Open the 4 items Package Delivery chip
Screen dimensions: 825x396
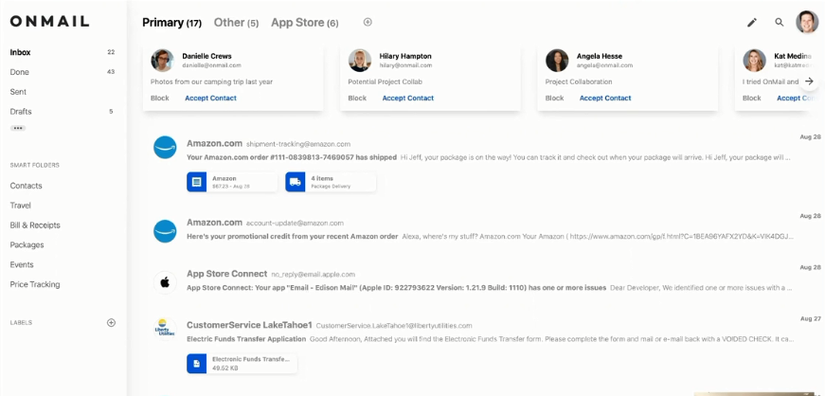point(330,182)
